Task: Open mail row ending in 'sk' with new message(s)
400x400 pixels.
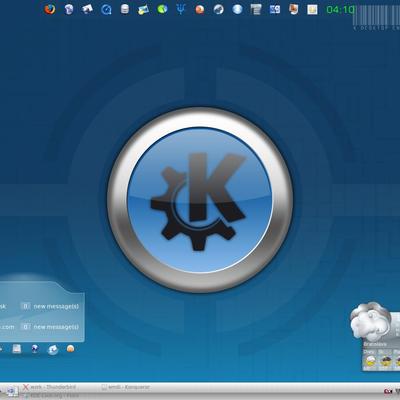Action: 40,306
